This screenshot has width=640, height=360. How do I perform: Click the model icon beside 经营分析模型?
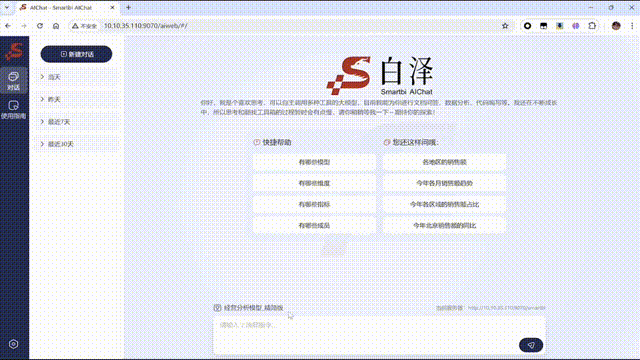click(x=217, y=308)
